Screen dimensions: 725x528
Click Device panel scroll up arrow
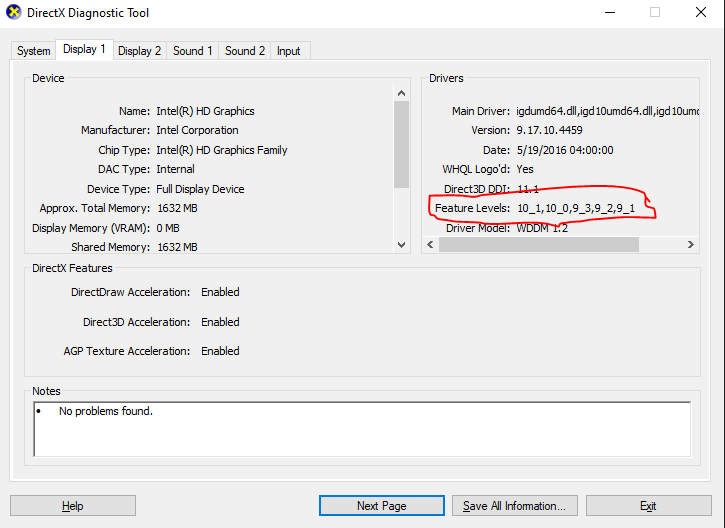point(401,93)
